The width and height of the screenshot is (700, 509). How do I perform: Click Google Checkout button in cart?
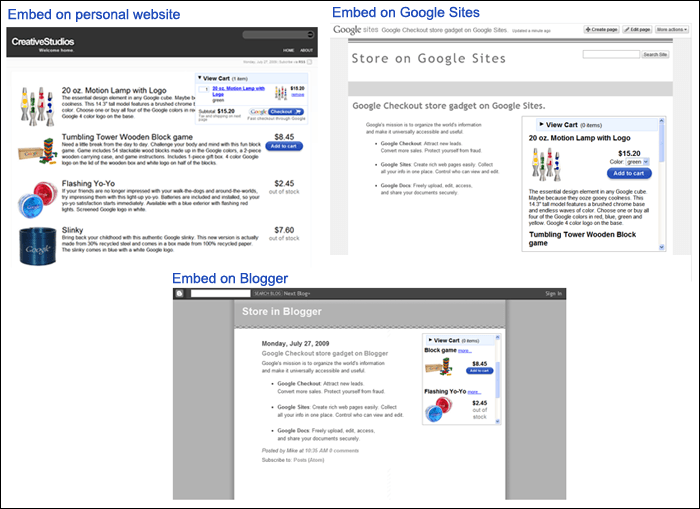tap(276, 112)
